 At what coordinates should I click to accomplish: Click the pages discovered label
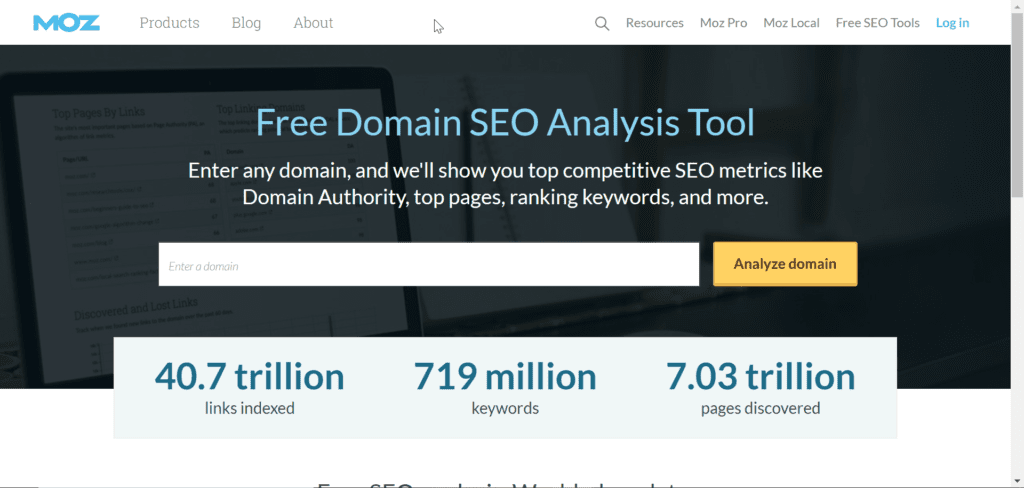pos(760,408)
